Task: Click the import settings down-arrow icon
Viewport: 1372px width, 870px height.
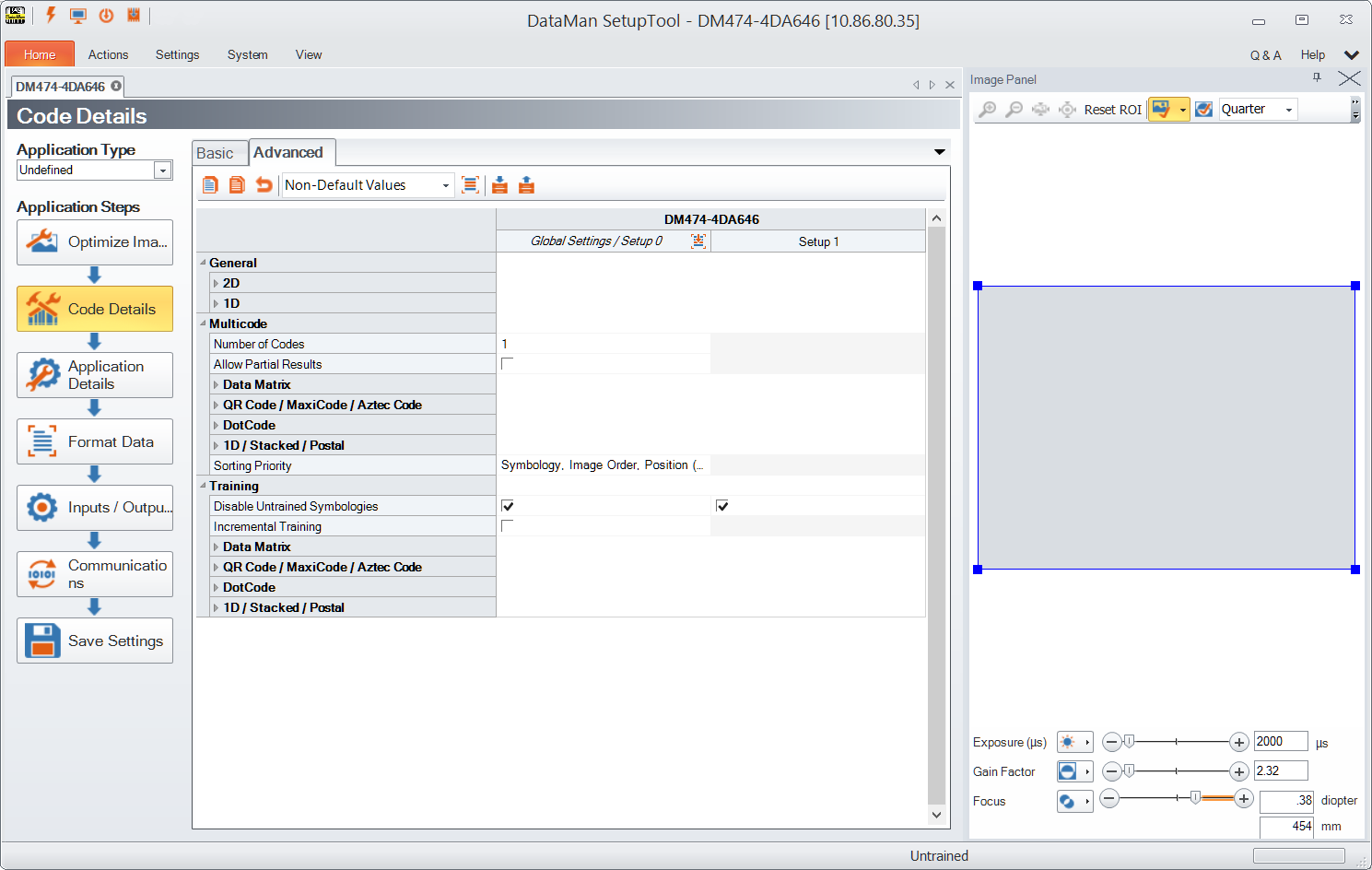Action: (499, 185)
